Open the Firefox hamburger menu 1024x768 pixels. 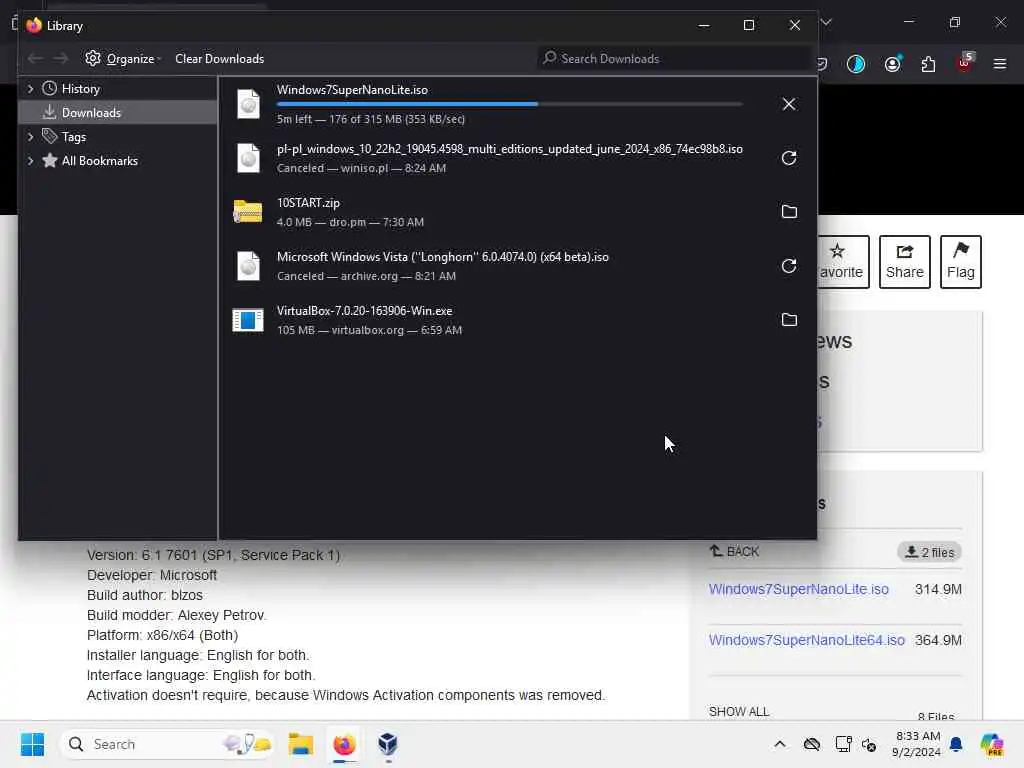pyautogui.click(x=999, y=64)
